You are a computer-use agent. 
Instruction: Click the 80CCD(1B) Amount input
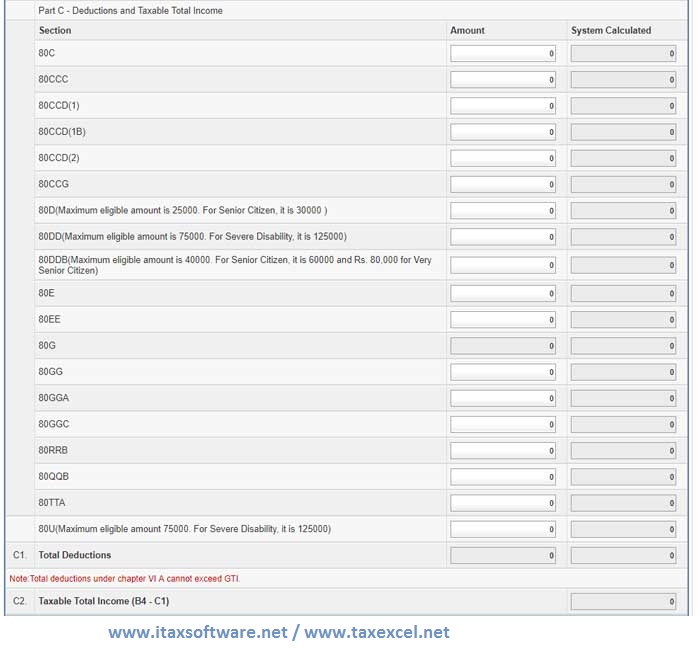click(x=503, y=132)
